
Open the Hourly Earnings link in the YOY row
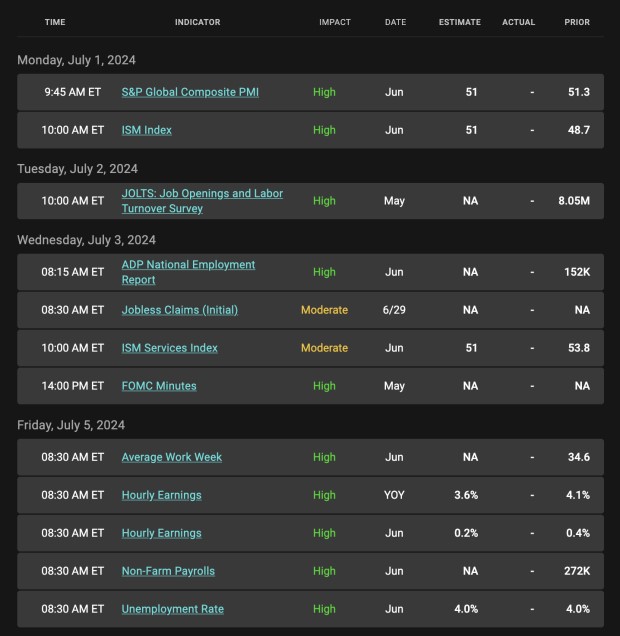tap(161, 495)
